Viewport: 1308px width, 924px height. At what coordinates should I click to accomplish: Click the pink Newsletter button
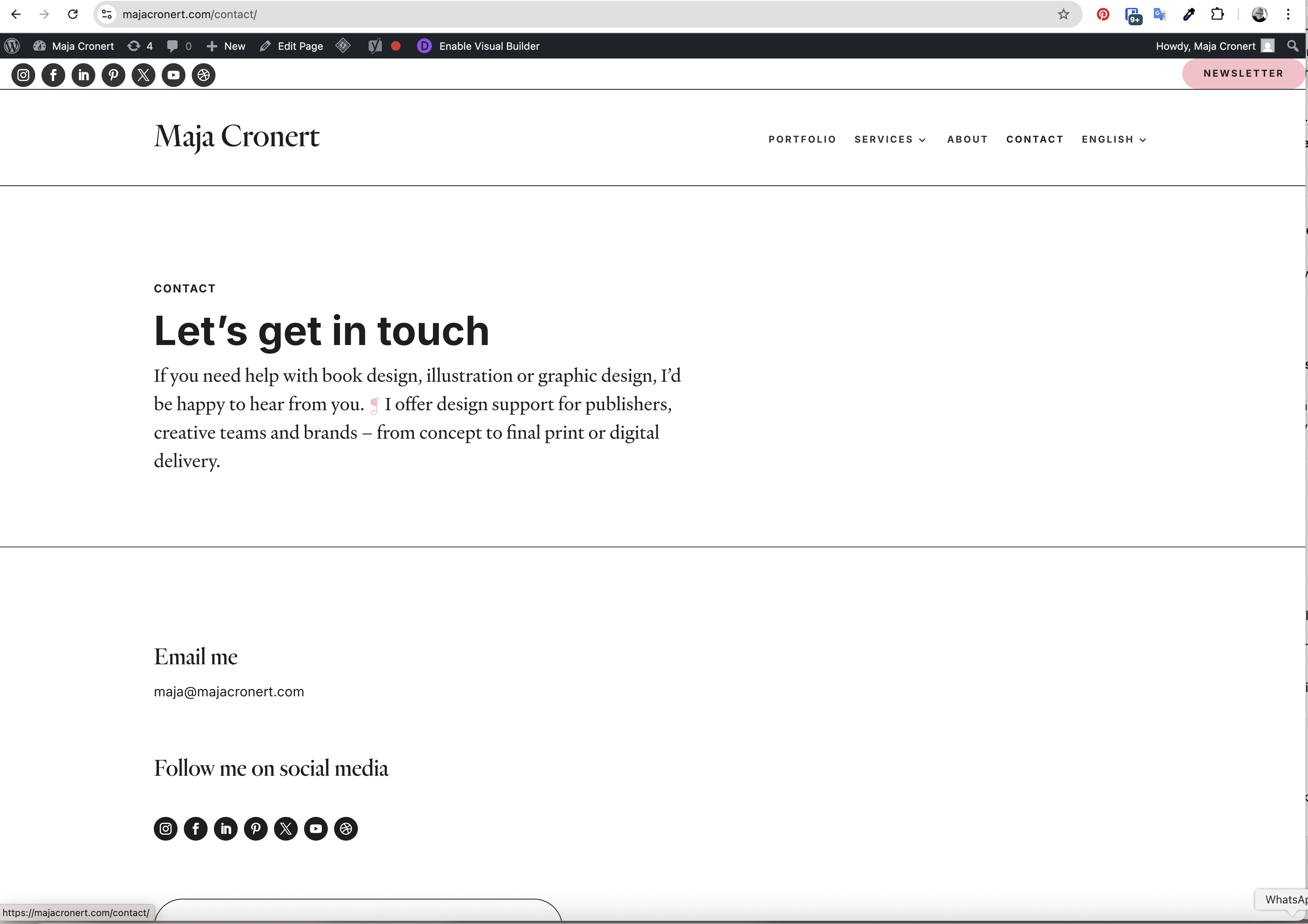[1242, 74]
